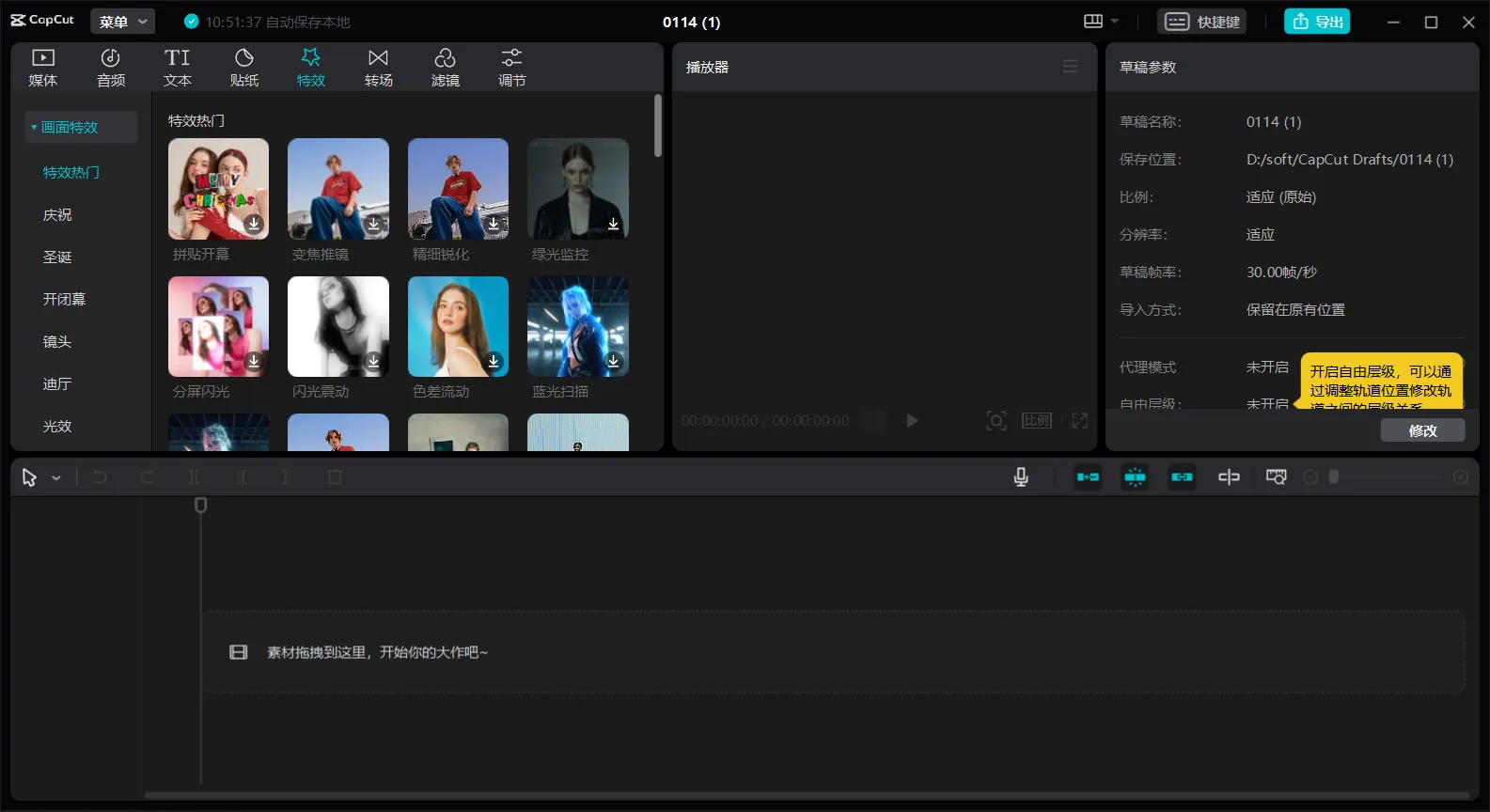Viewport: 1490px width, 812px height.
Task: Open the 贴纸 (Stickers) panel
Action: pos(244,68)
